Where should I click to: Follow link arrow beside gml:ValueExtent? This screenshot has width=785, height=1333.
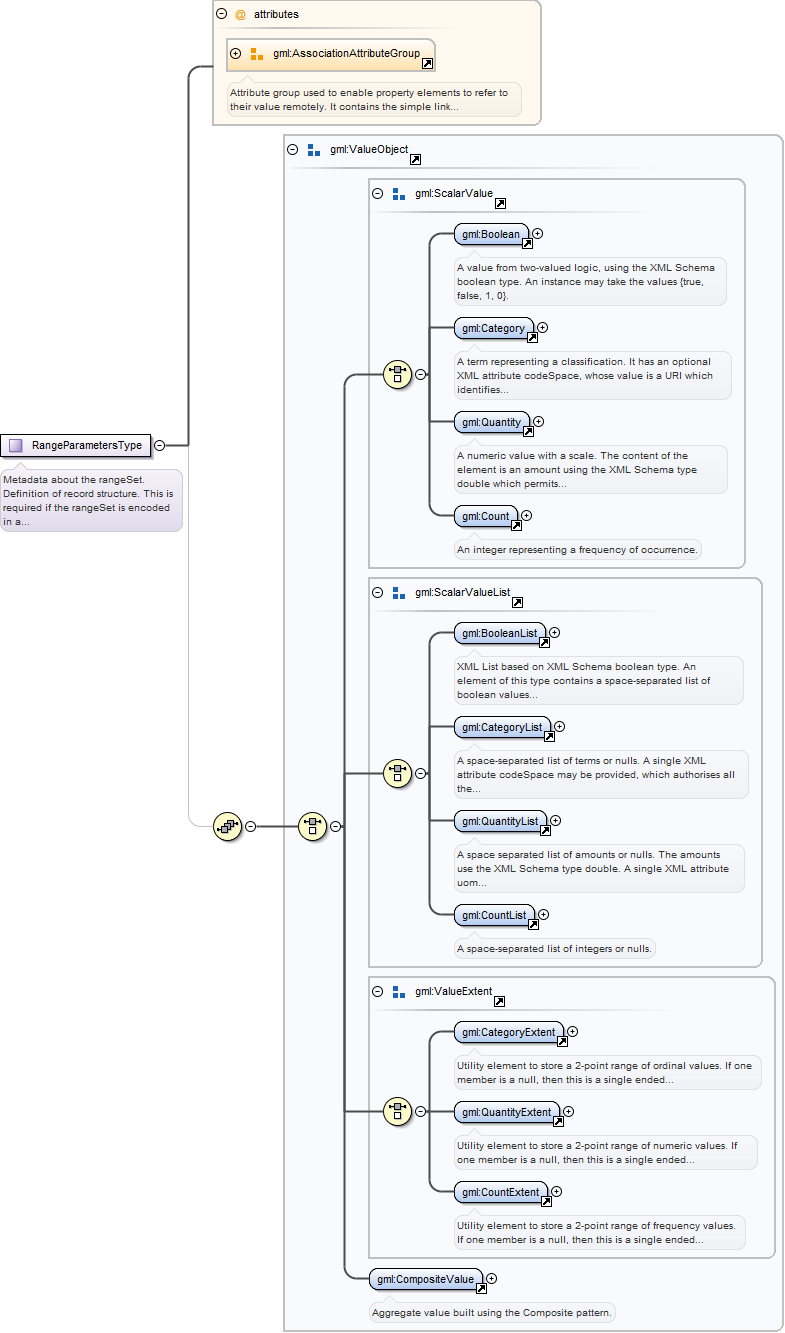(499, 1001)
